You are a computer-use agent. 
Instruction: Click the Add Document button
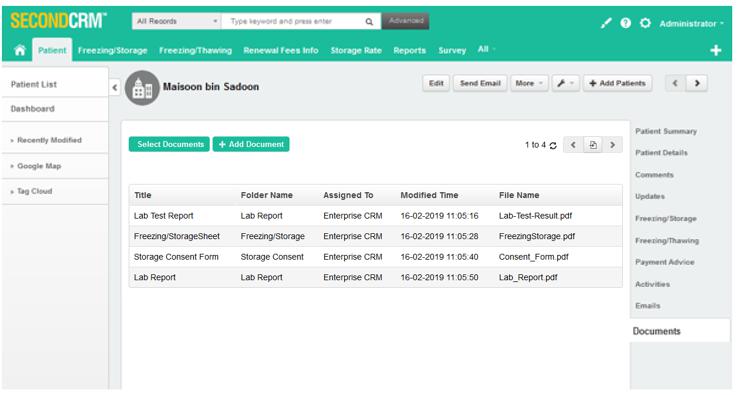coord(251,144)
